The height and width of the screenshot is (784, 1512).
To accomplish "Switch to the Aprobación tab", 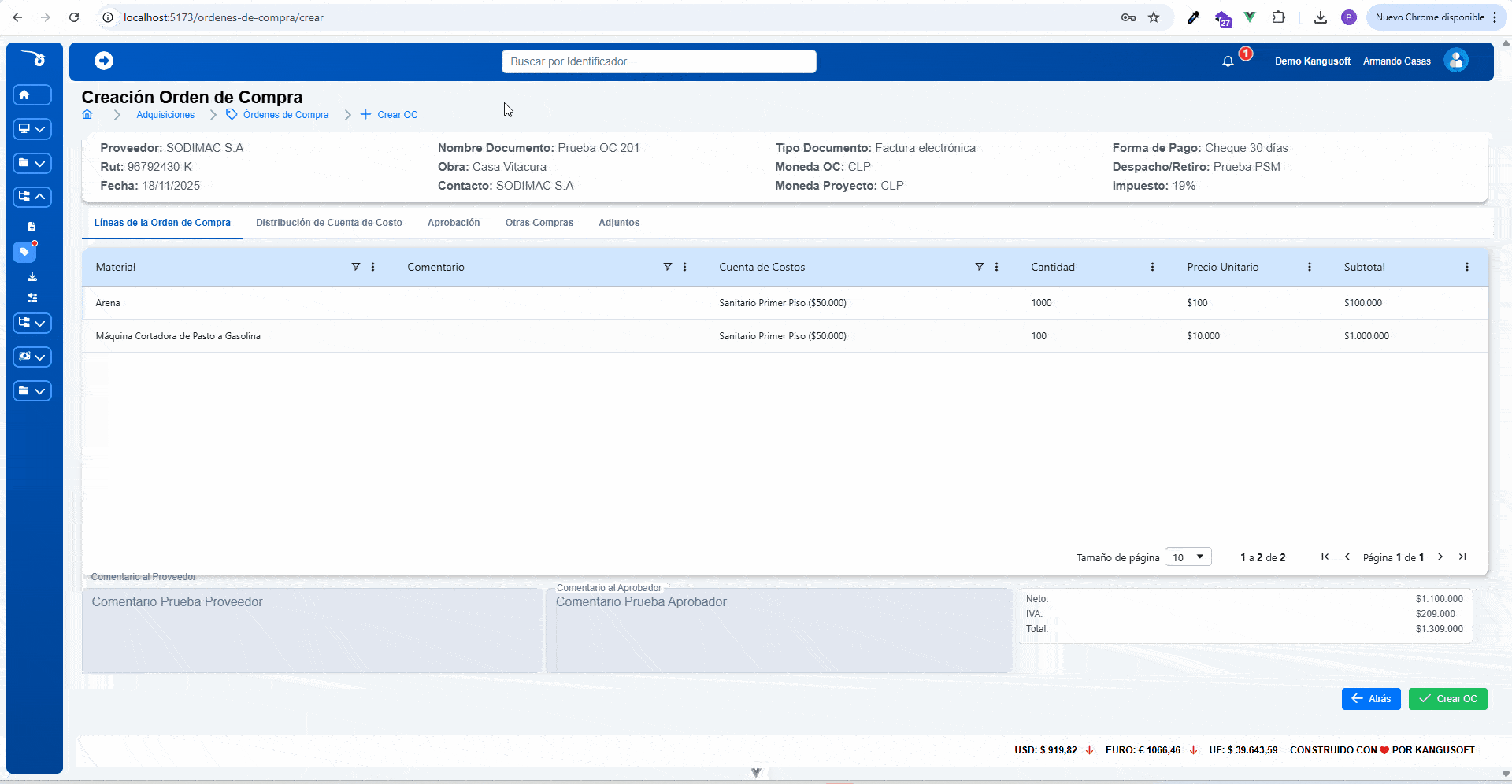I will pyautogui.click(x=454, y=223).
